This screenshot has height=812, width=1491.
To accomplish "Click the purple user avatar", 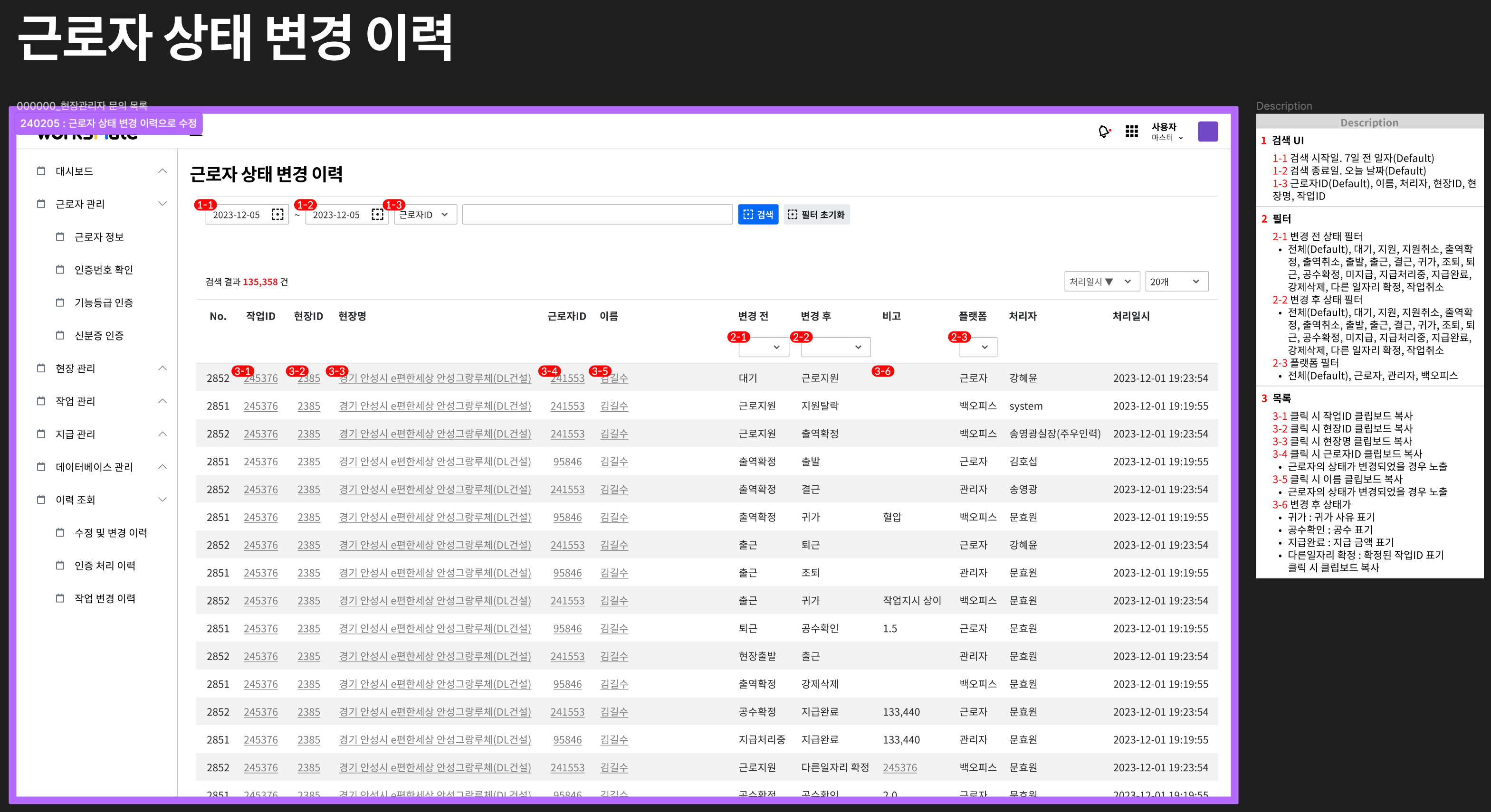I will pos(1207,132).
